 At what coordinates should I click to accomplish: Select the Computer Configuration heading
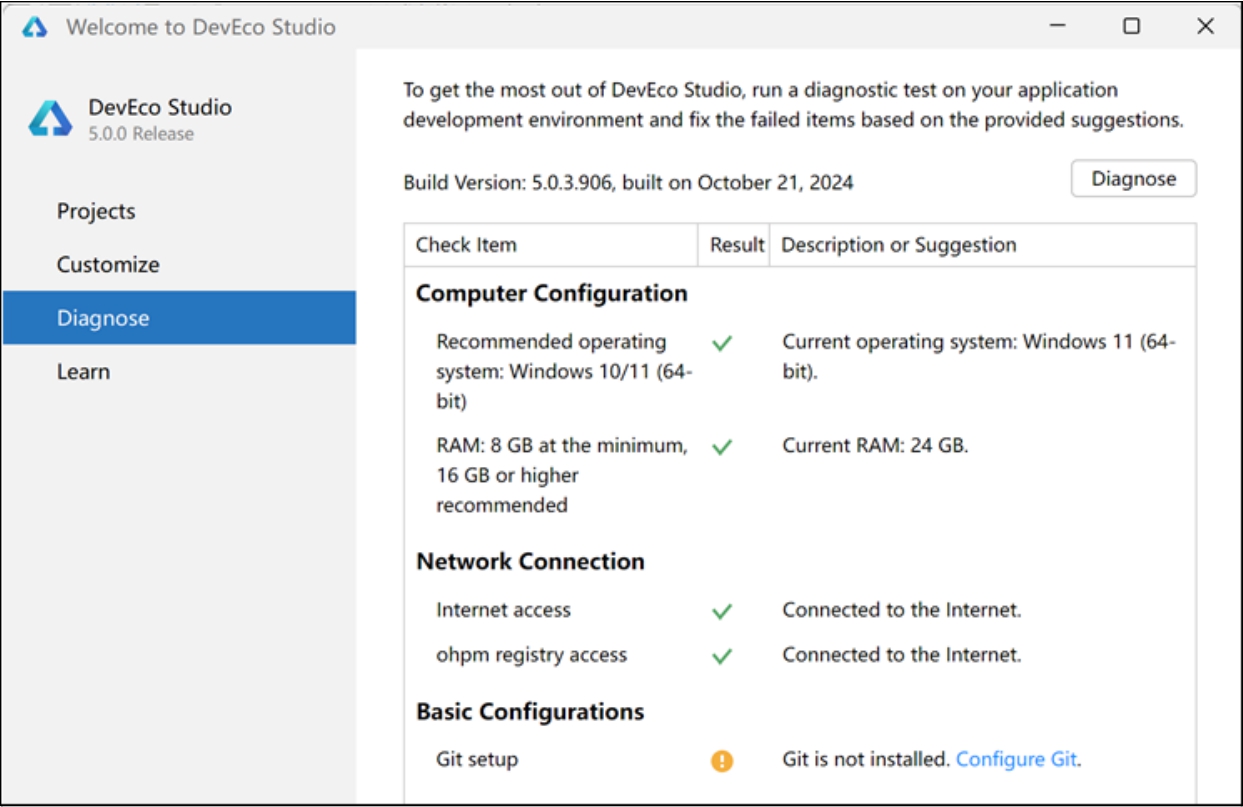tap(552, 293)
